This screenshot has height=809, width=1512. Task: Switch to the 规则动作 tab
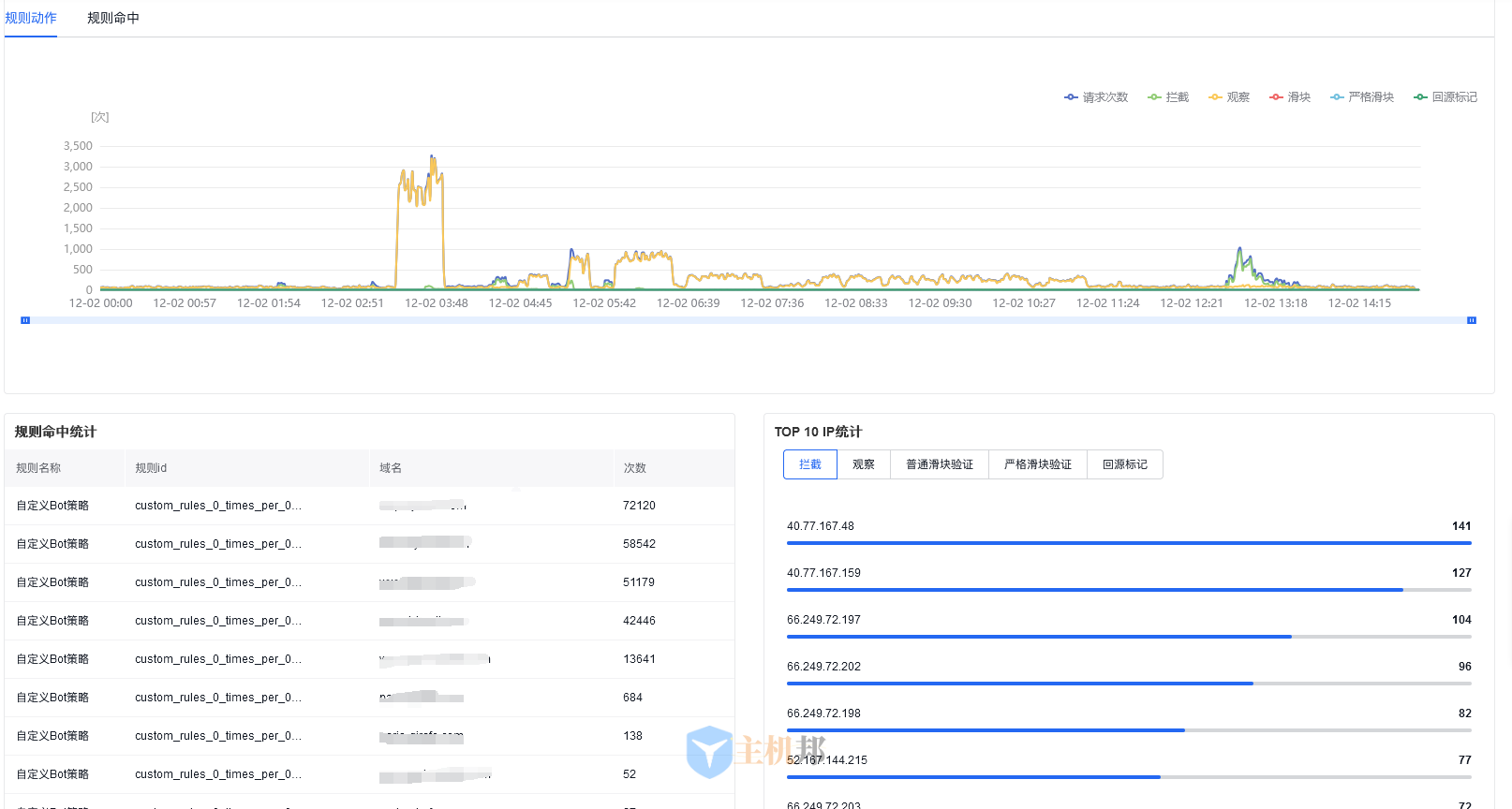pos(31,18)
